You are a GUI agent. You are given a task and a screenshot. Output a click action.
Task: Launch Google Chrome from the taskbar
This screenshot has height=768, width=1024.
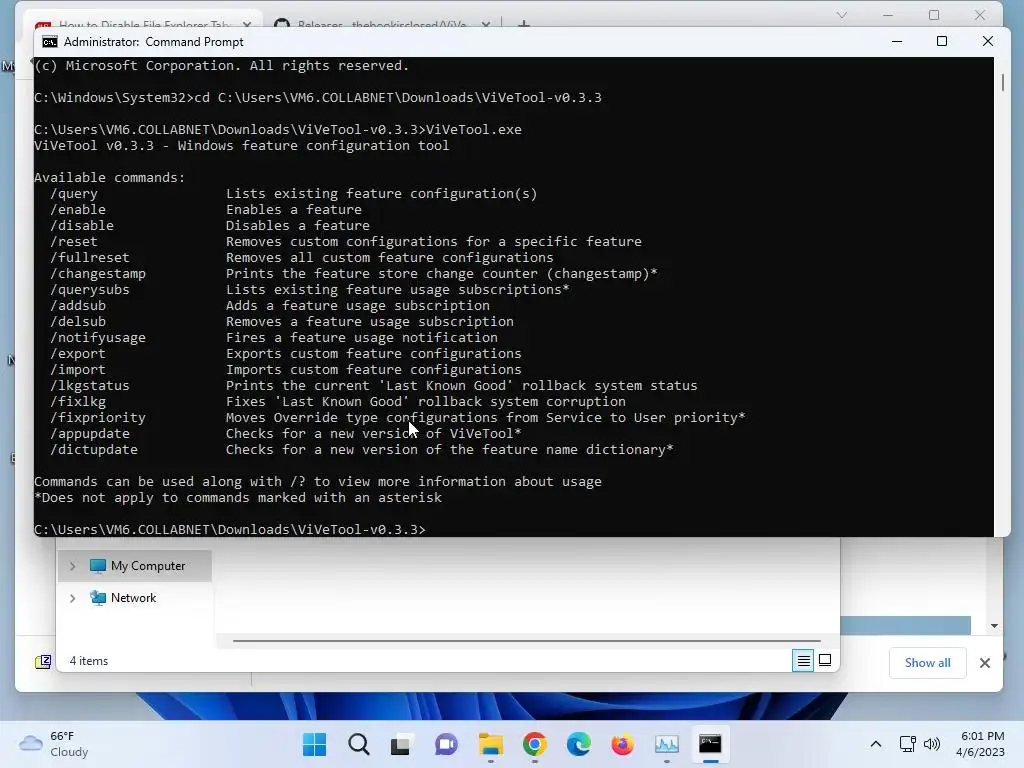(x=534, y=744)
